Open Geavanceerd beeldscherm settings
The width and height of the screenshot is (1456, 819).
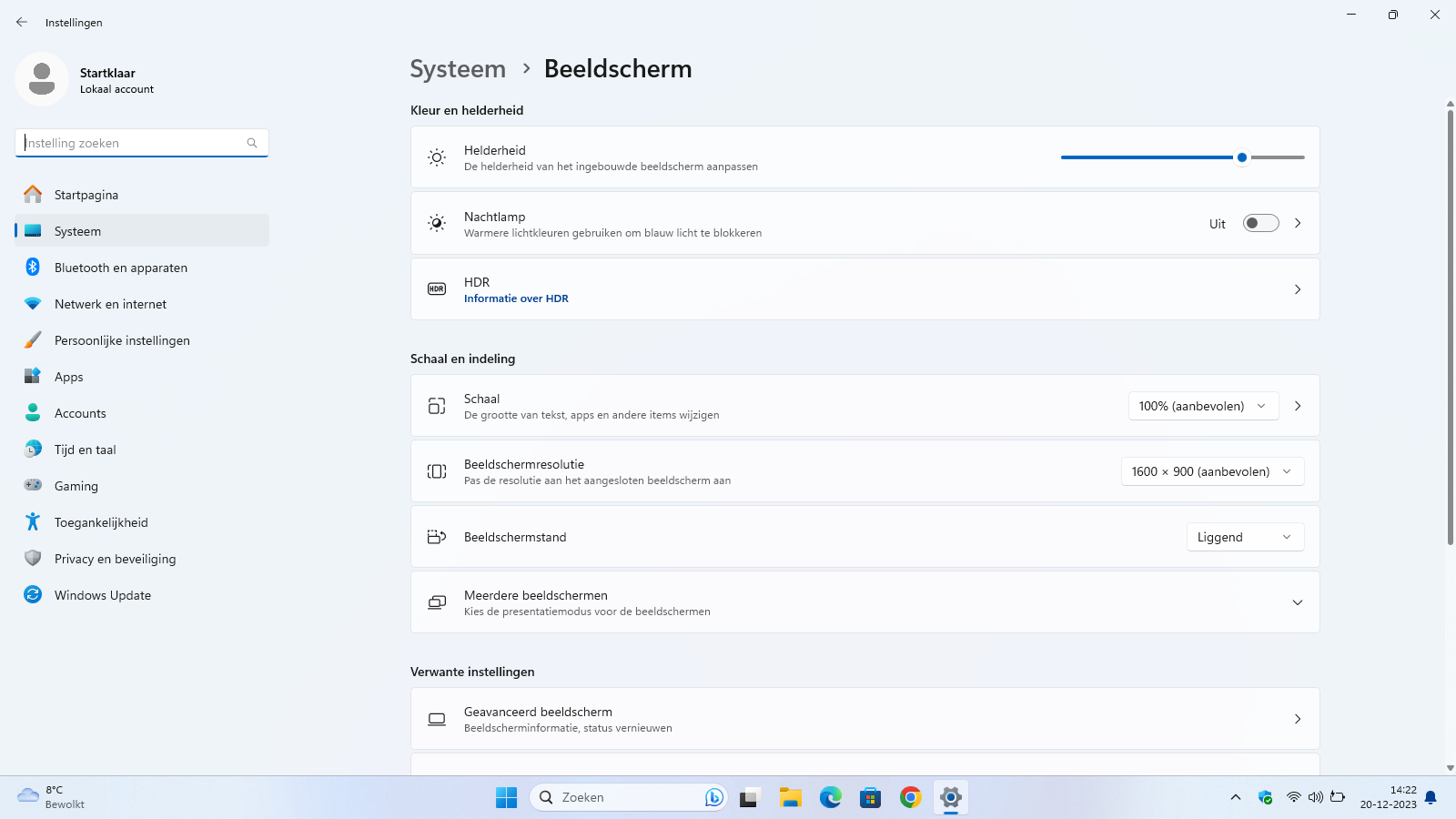pos(864,719)
